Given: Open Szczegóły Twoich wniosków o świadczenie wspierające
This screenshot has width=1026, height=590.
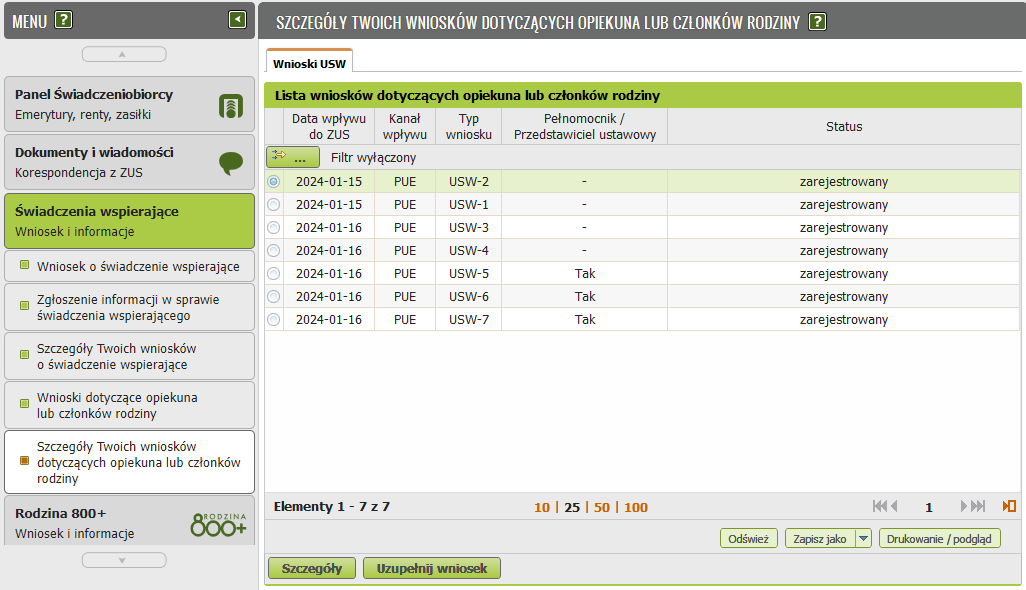Looking at the screenshot, I should coord(130,356).
